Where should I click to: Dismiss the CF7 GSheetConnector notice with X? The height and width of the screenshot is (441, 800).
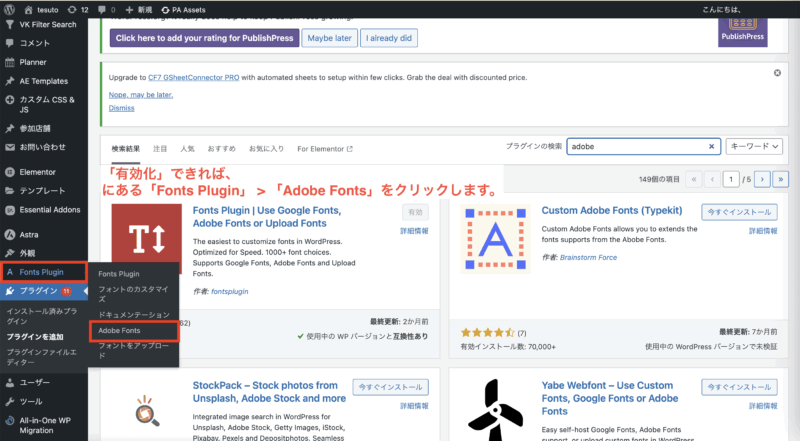coord(777,73)
